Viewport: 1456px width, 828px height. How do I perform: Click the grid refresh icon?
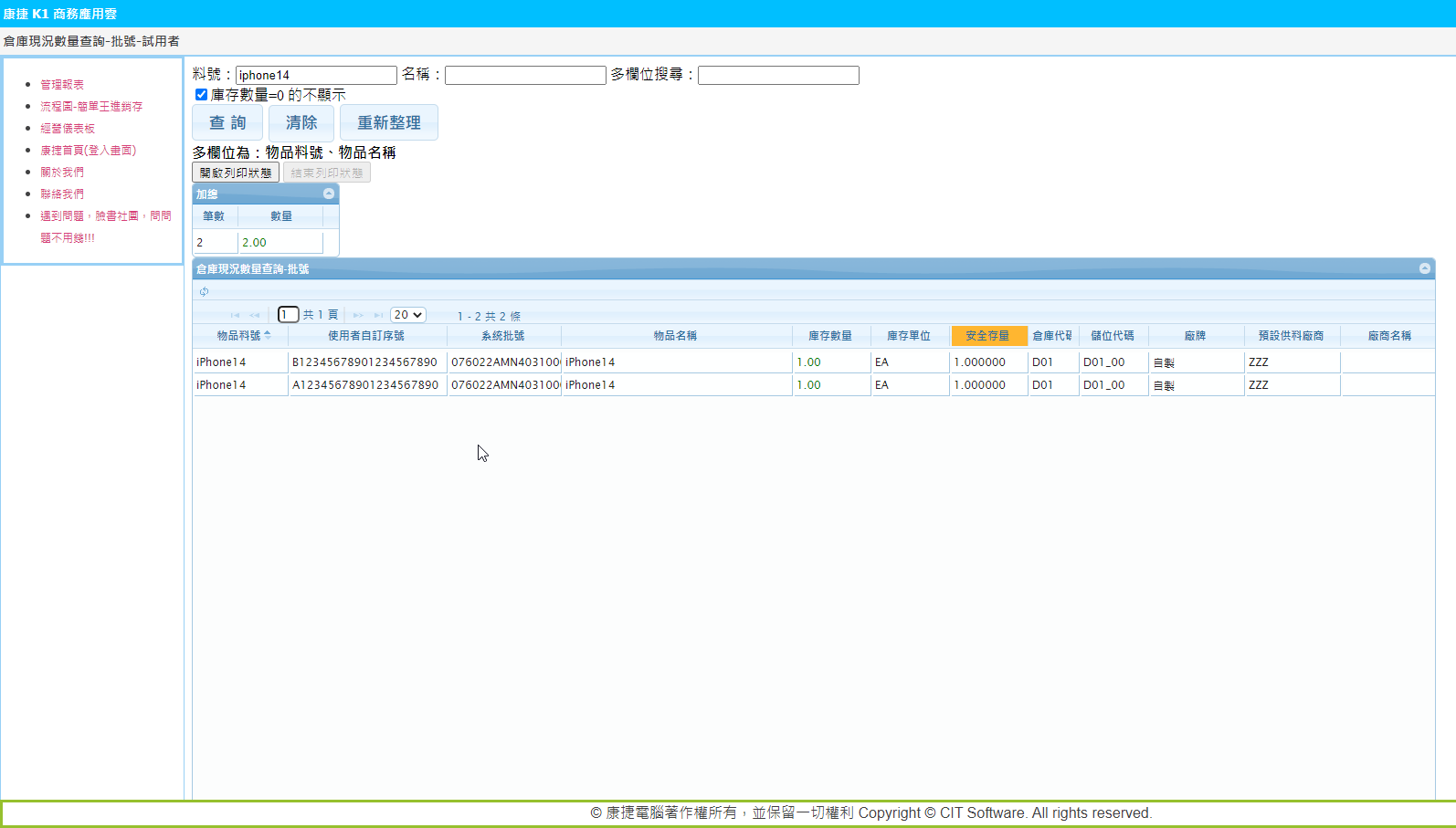point(204,292)
